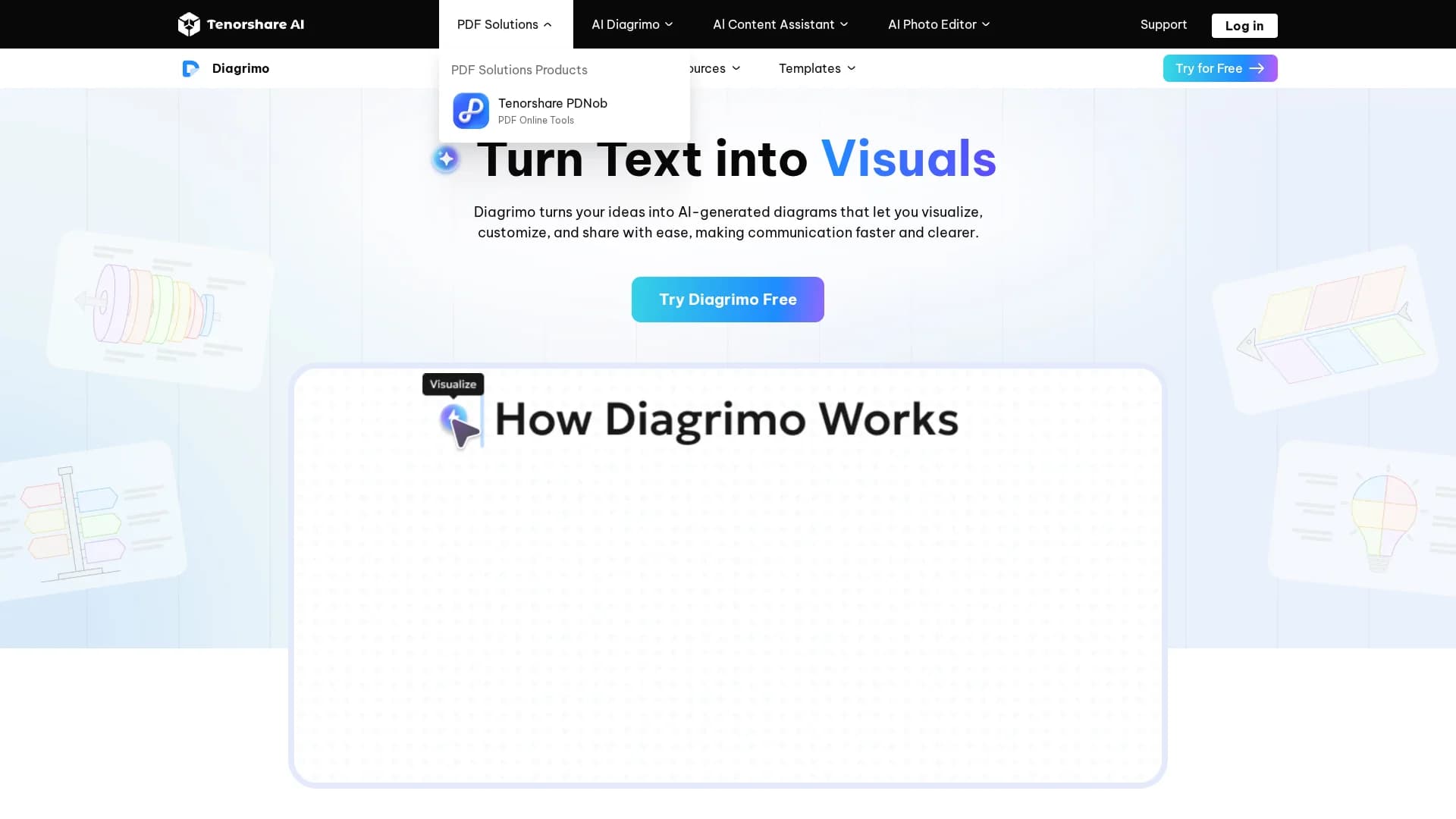Open the Support page

(1163, 24)
